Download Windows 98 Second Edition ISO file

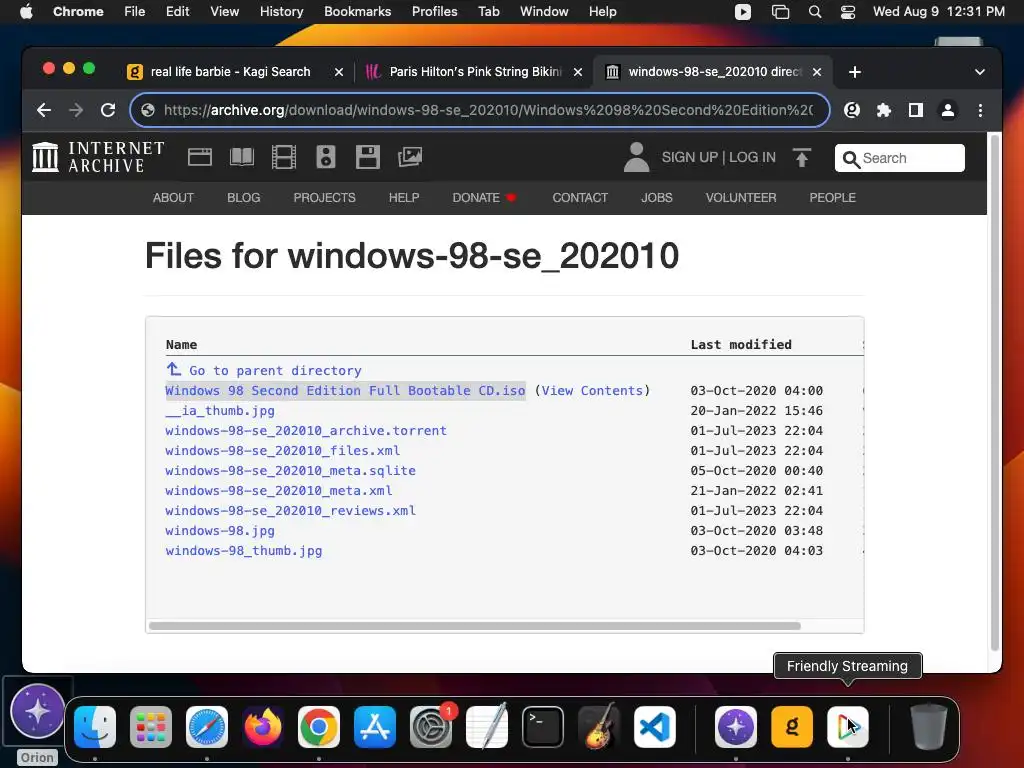click(345, 391)
